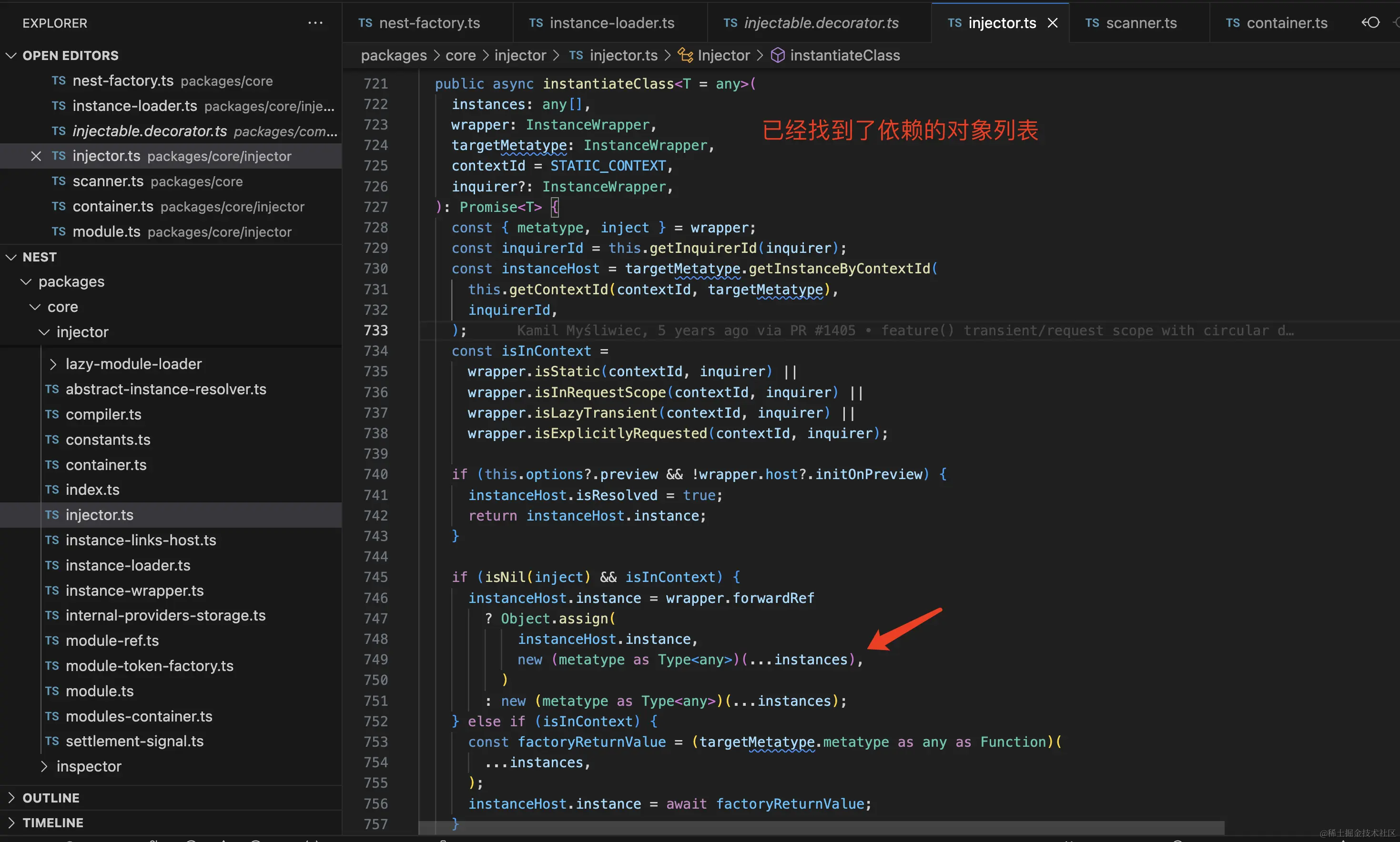This screenshot has height=842, width=1400.
Task: Click the TS icon beside abstract-instance-resolver.ts
Action: [x=52, y=389]
